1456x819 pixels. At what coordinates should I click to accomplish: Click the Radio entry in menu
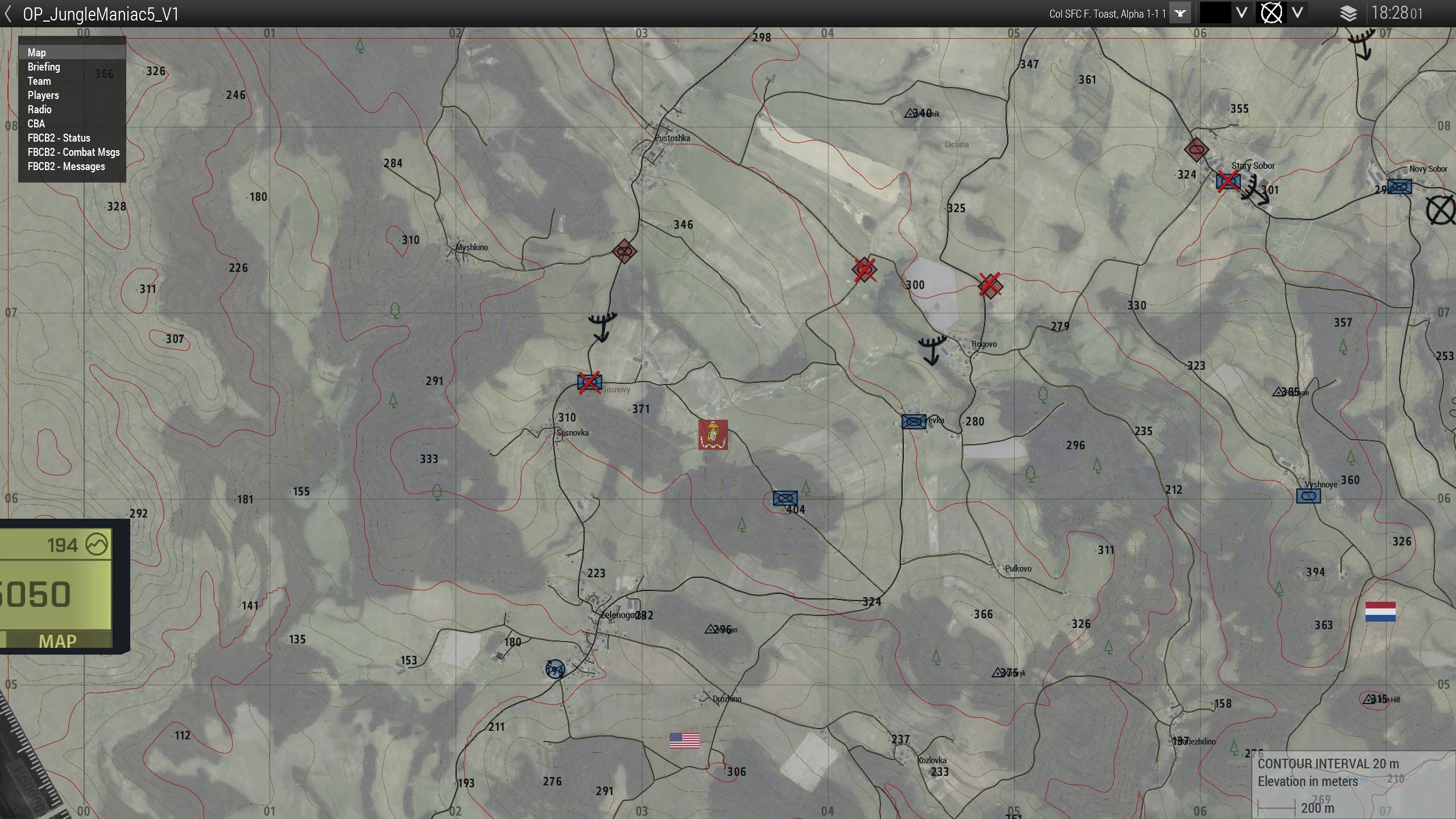click(39, 110)
